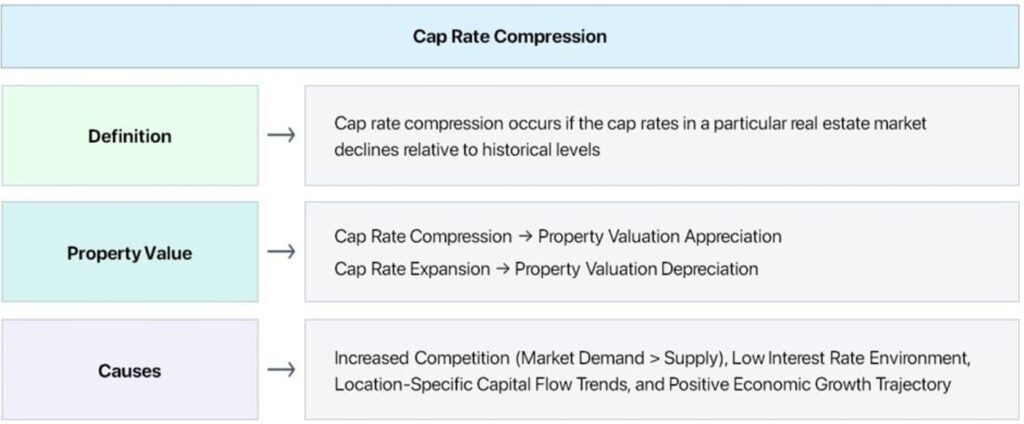Click the Cap Rate Expansion phrase
Image resolution: width=1024 pixels, height=424 pixels.
coord(412,269)
